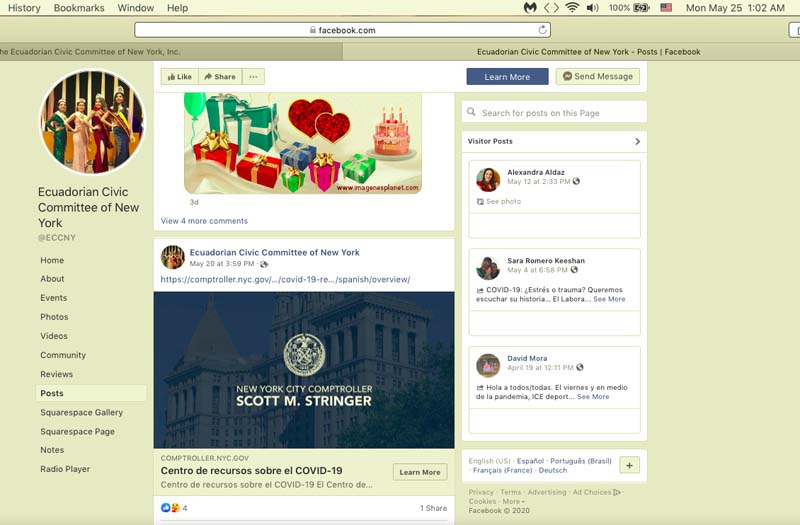Open the More dropdown in the footer

click(513, 502)
